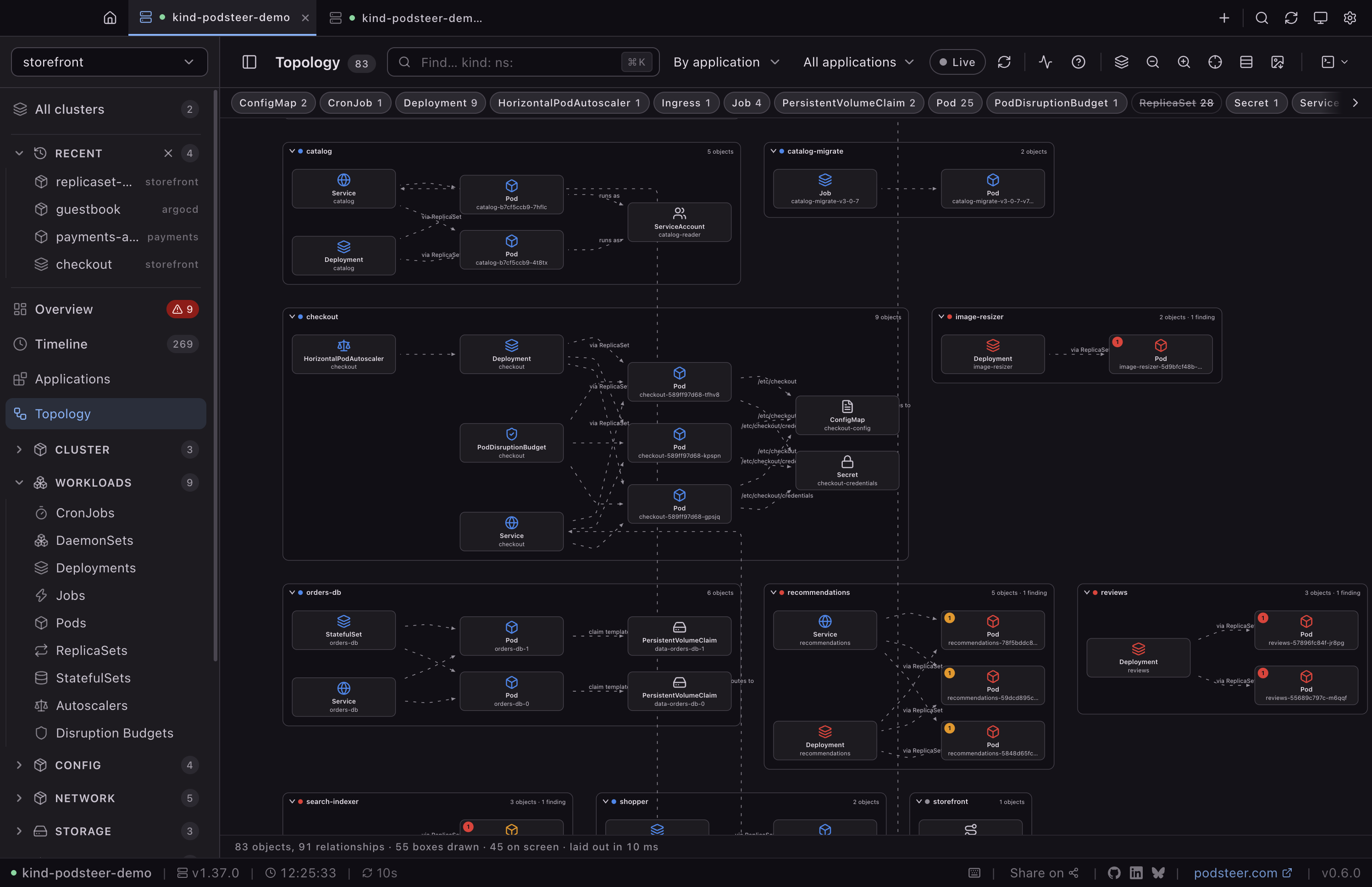The width and height of the screenshot is (1372, 887).
Task: Click Share on in status bar
Action: pos(1044,873)
